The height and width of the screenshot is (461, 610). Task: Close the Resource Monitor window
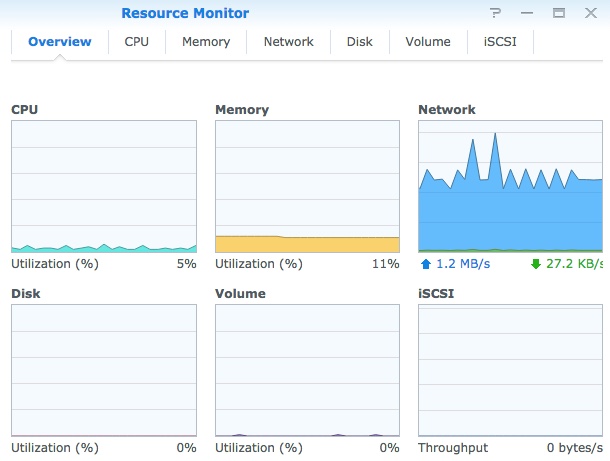[590, 13]
